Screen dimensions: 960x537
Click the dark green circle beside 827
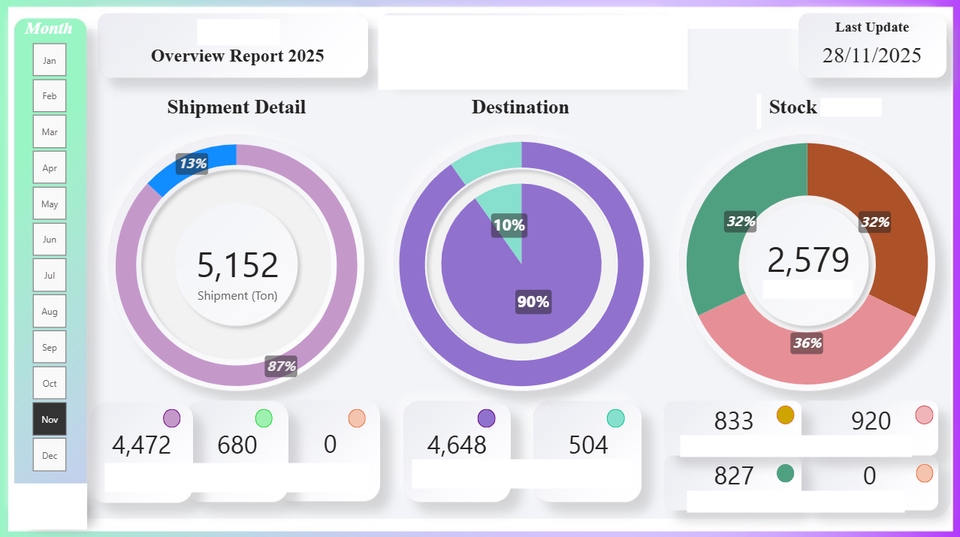click(x=785, y=472)
